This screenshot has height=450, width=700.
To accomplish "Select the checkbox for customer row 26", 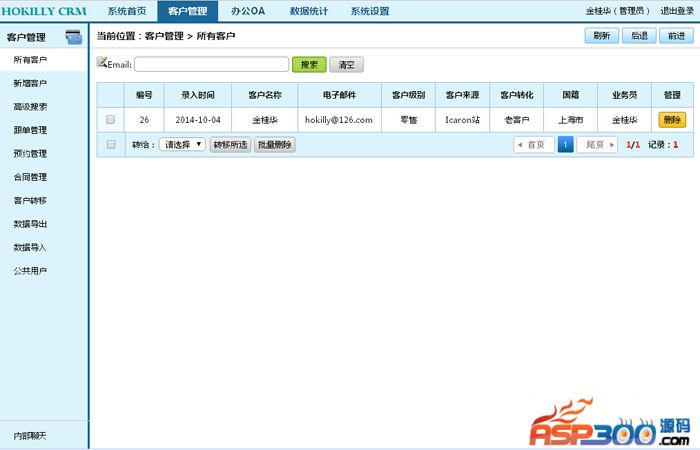I will (111, 120).
